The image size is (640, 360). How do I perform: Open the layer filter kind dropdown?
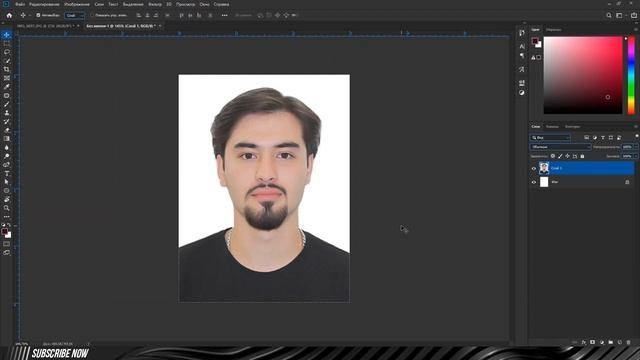[x=550, y=138]
